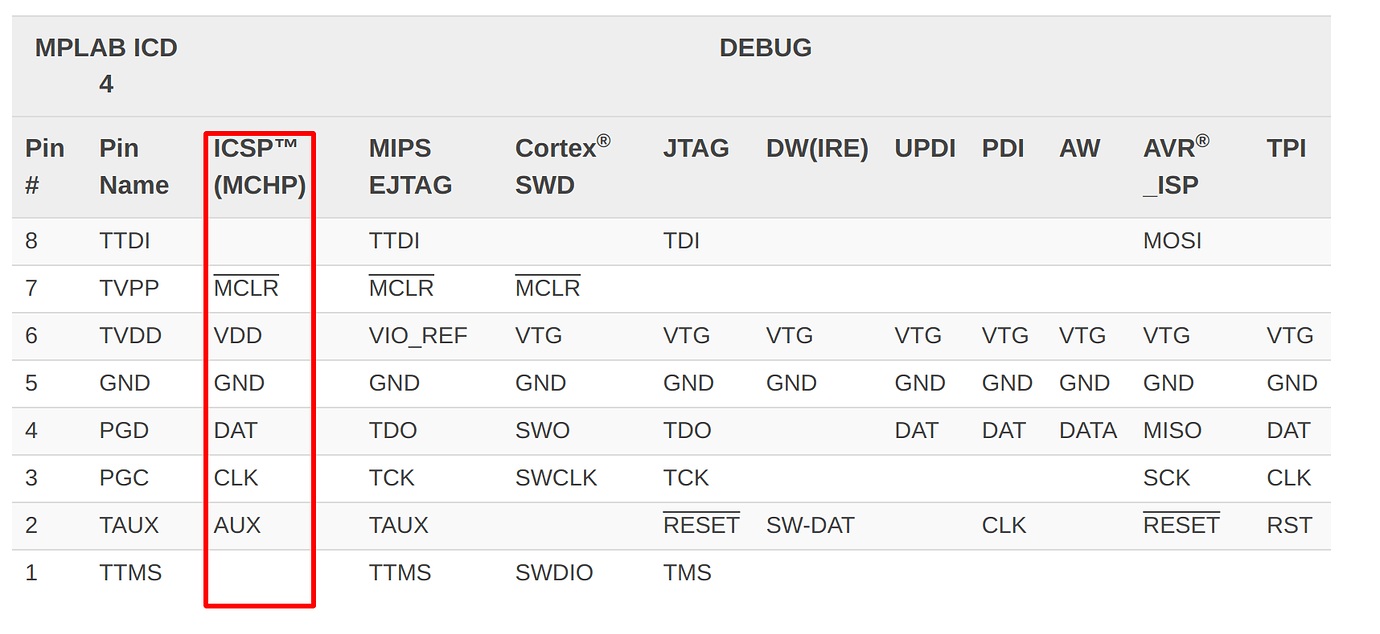The width and height of the screenshot is (1380, 634).
Task: Select the TPI column header
Action: (x=1286, y=149)
